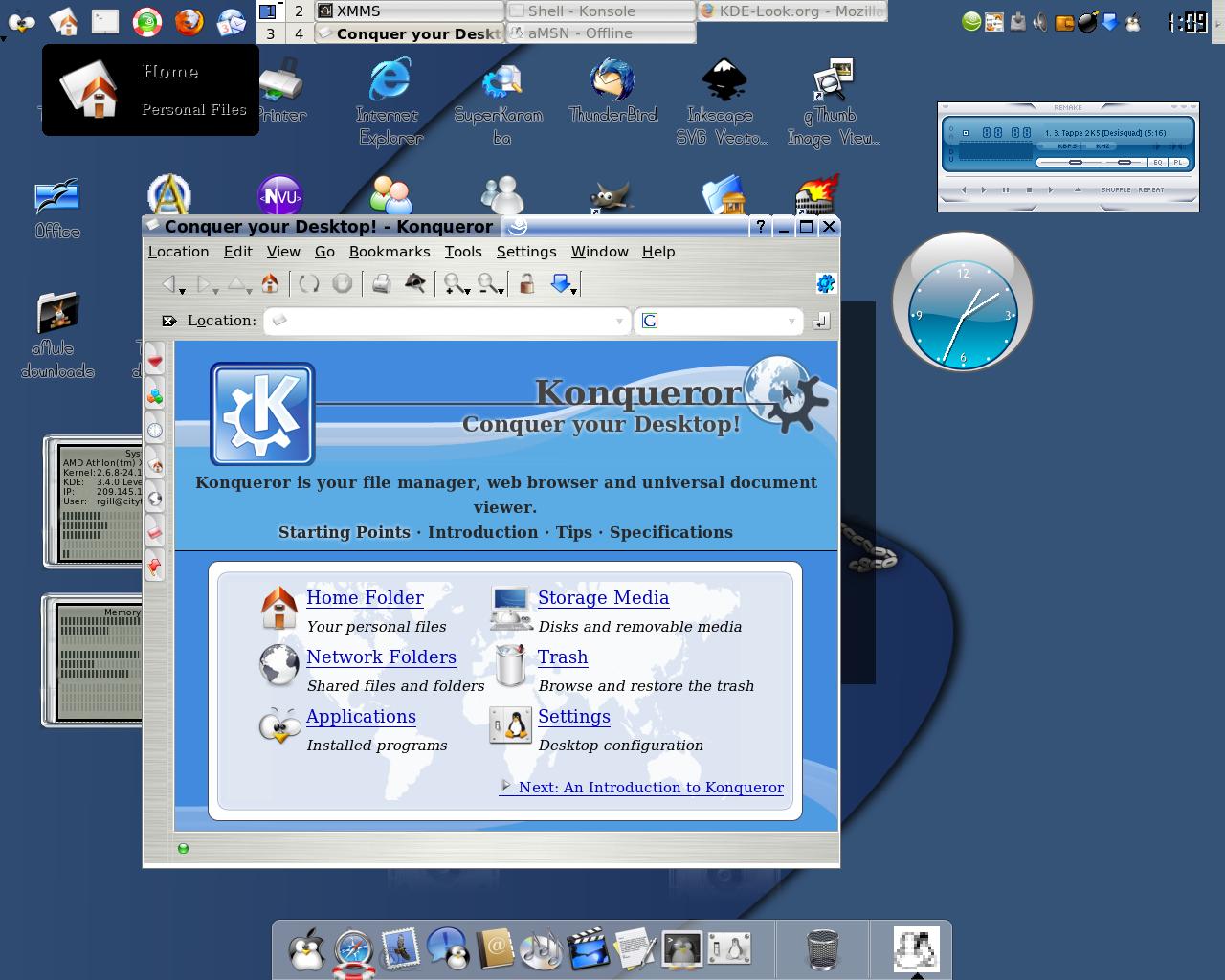Click the Stop button in XMMS

(x=1029, y=189)
